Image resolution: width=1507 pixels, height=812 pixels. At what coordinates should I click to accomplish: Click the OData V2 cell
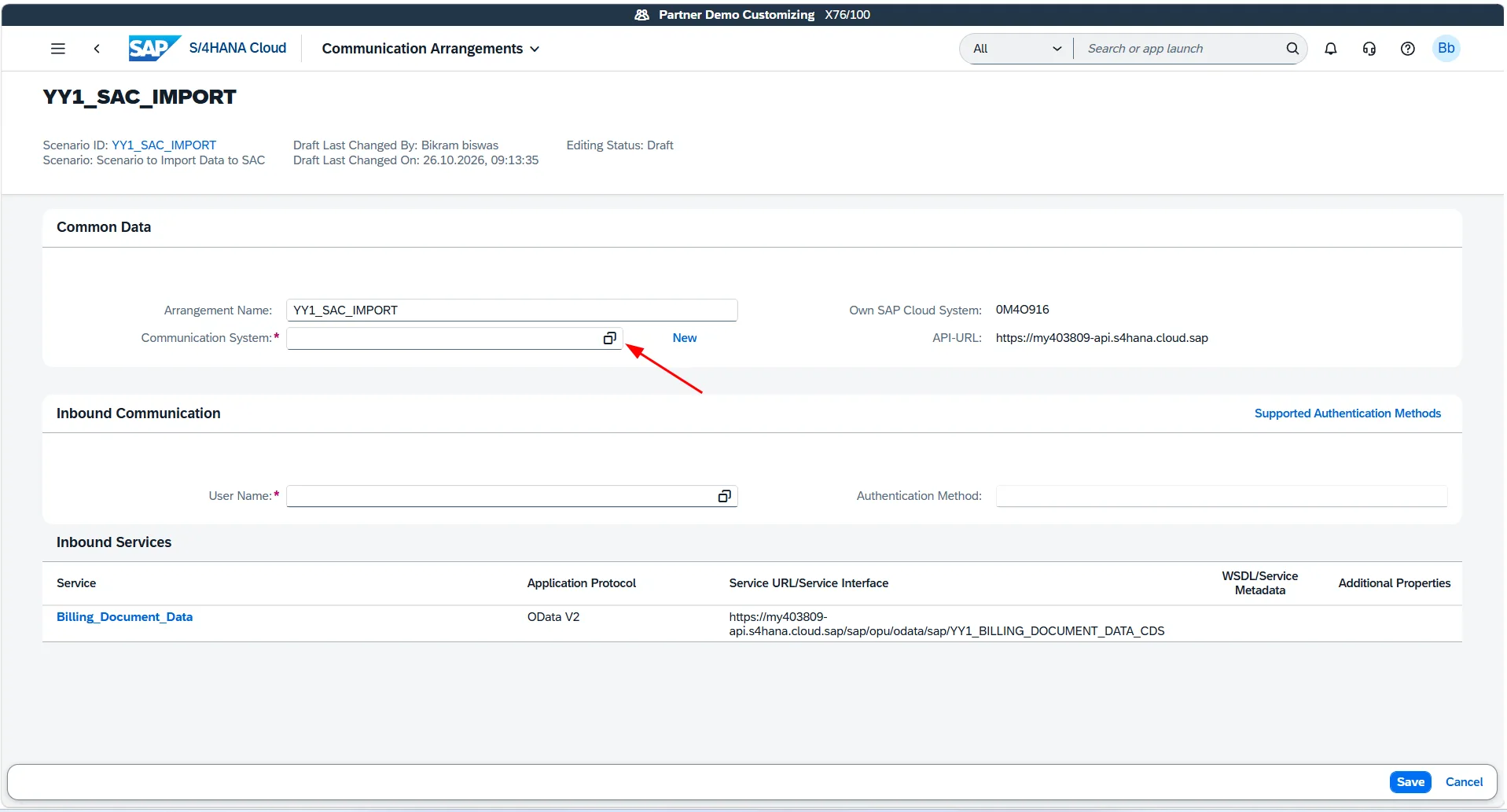pos(553,617)
